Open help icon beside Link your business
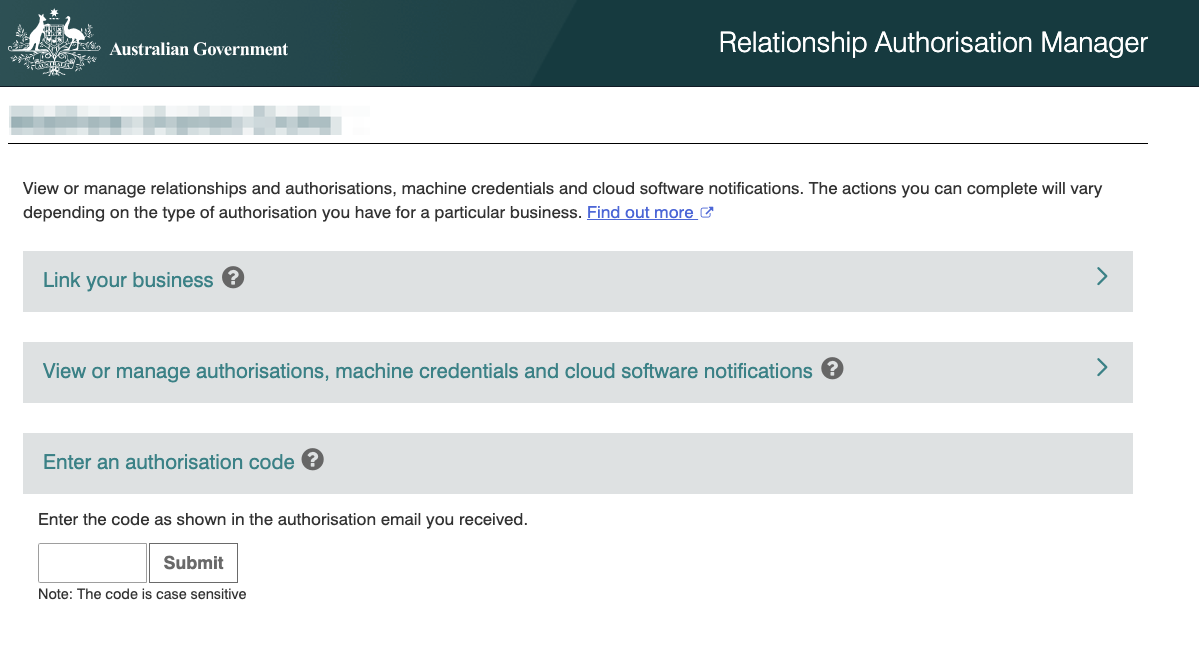Viewport: 1199px width, 645px height. point(233,278)
